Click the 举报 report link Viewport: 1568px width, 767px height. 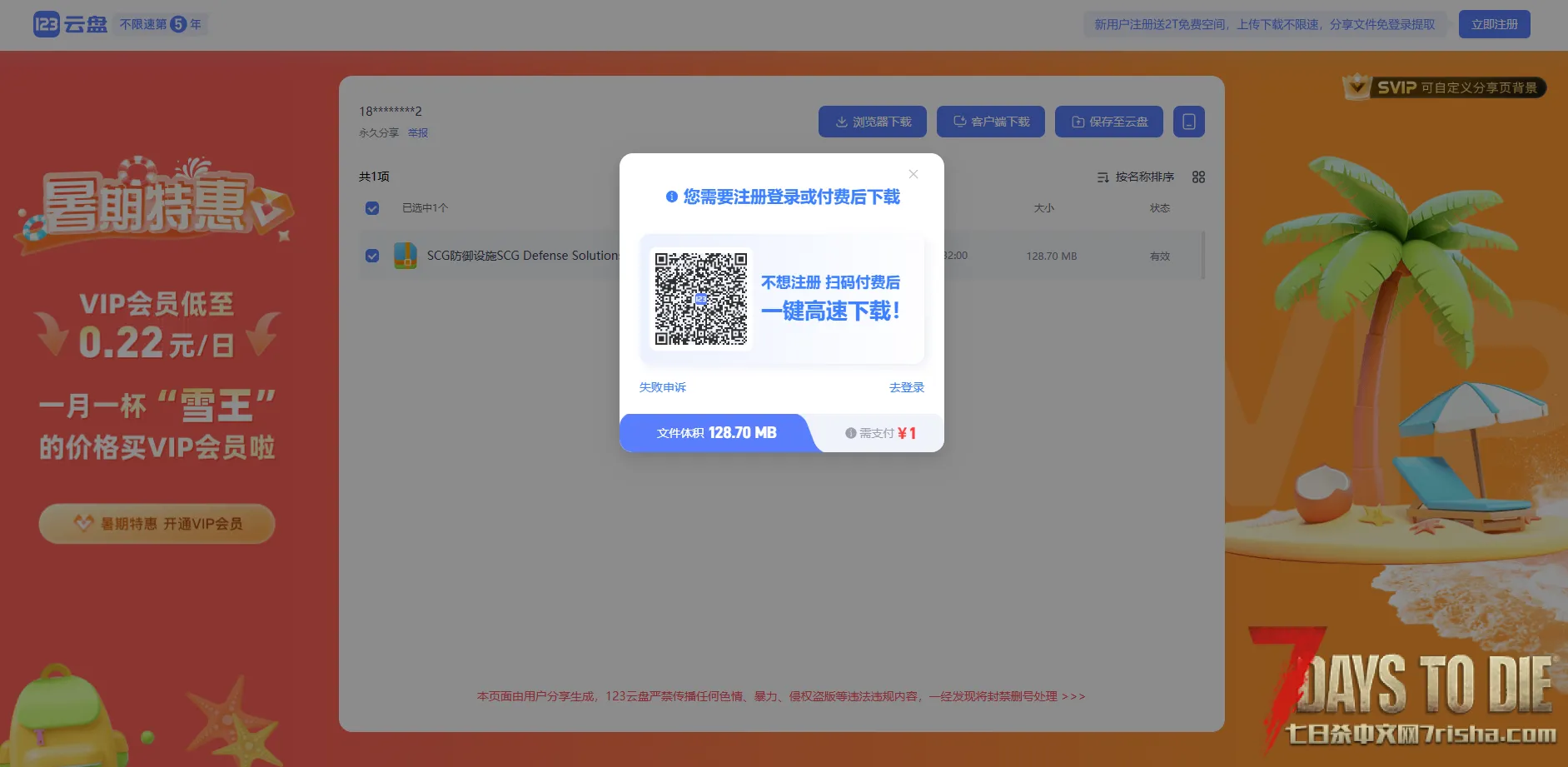418,133
